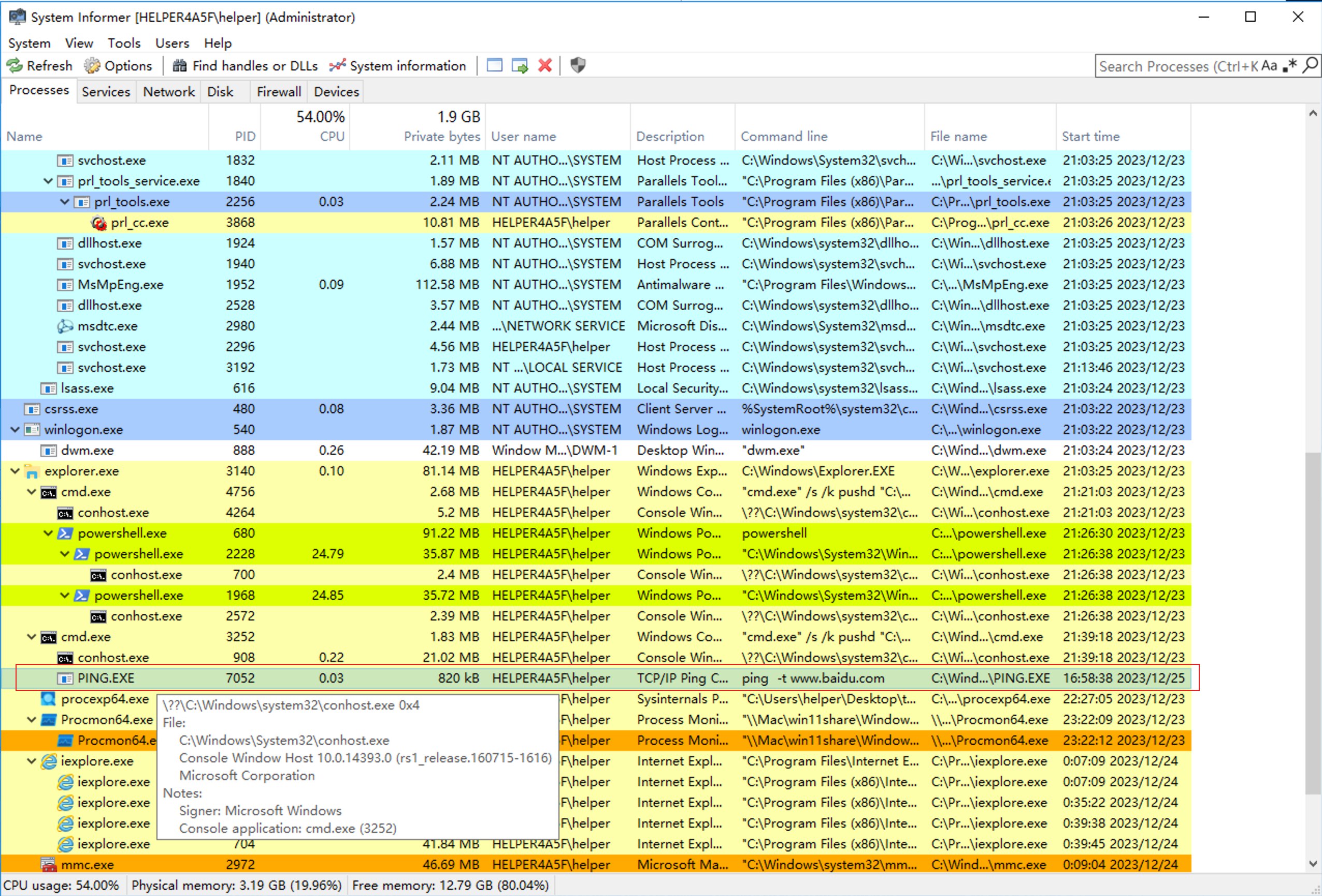Click Find window and thread icon
The image size is (1322, 896).
pyautogui.click(x=520, y=65)
